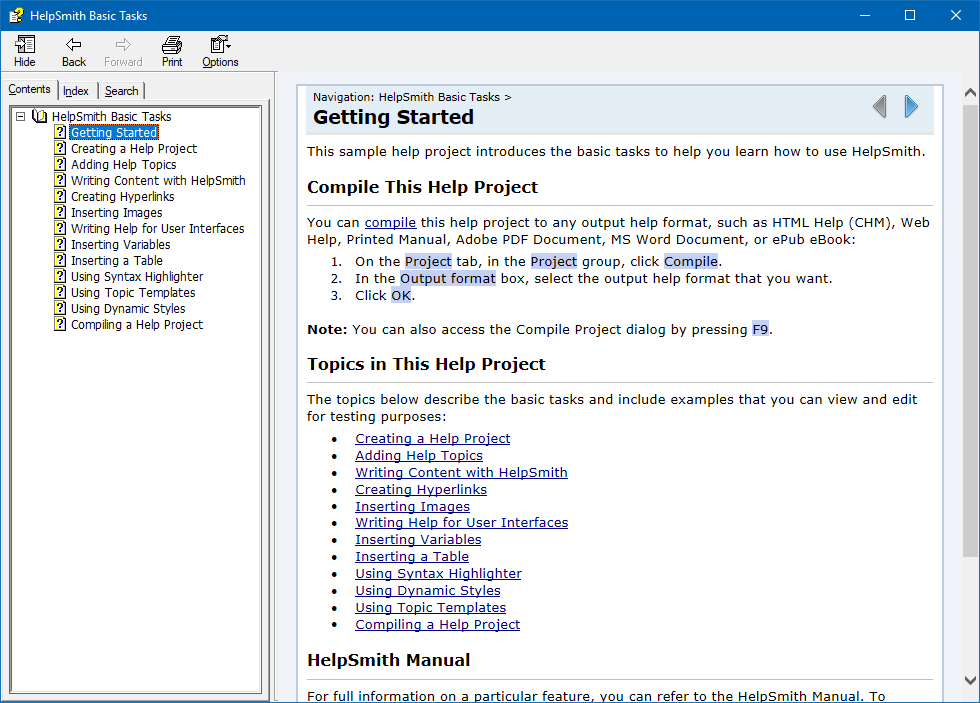Open the Creating Hyperlinks link
The width and height of the screenshot is (980, 703).
tap(421, 489)
